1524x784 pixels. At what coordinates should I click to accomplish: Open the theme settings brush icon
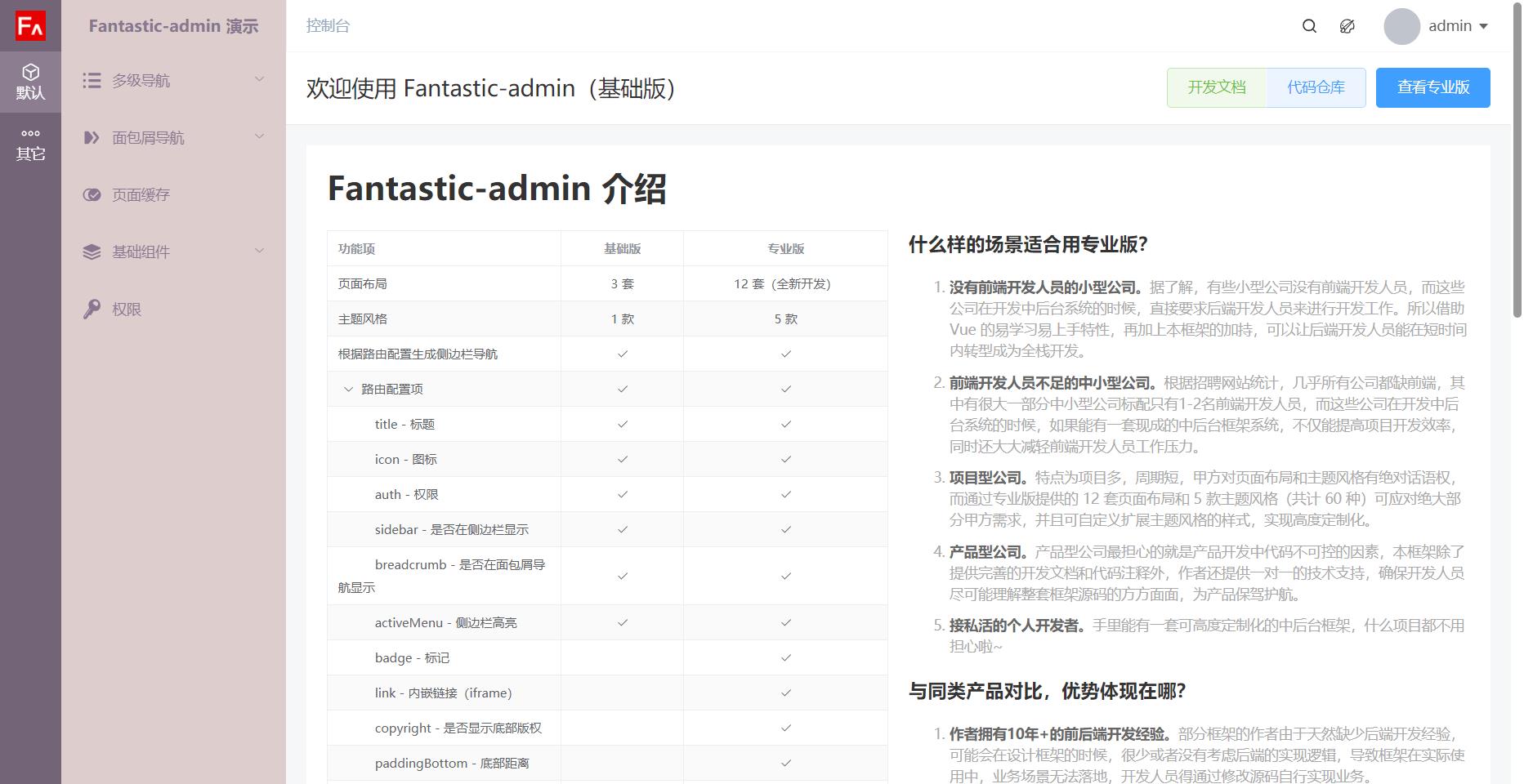1347,26
